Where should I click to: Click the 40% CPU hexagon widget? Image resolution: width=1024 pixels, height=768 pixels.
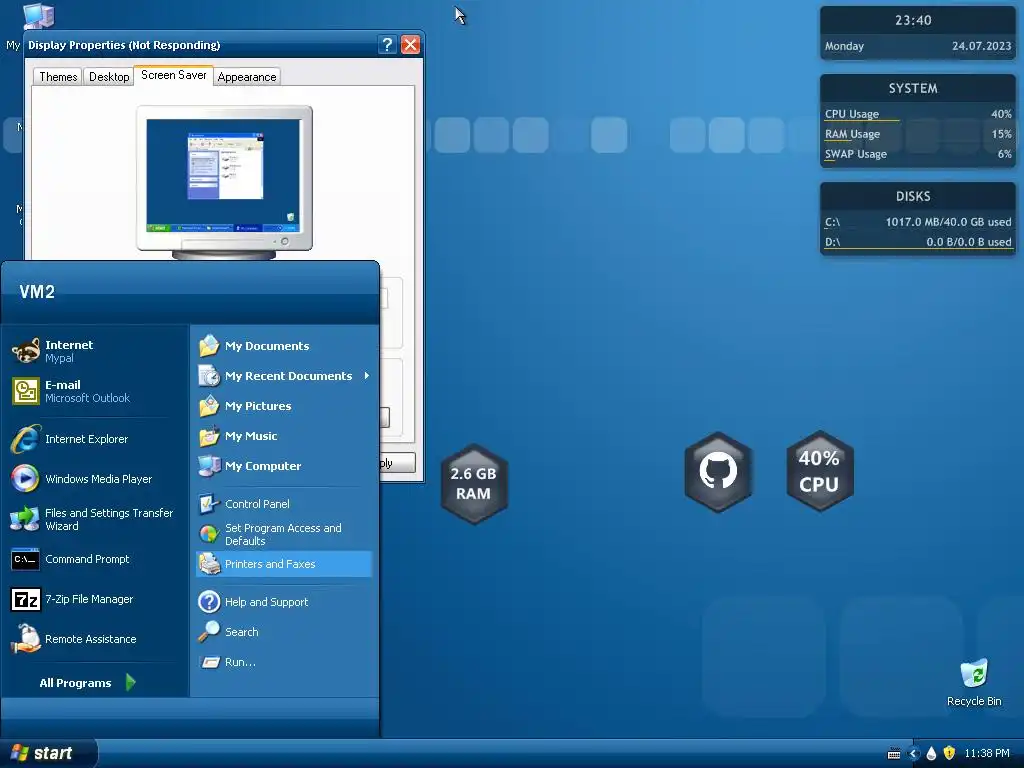819,471
